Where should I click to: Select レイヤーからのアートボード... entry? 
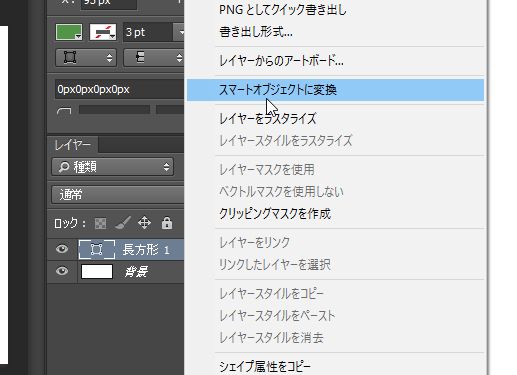click(x=281, y=61)
